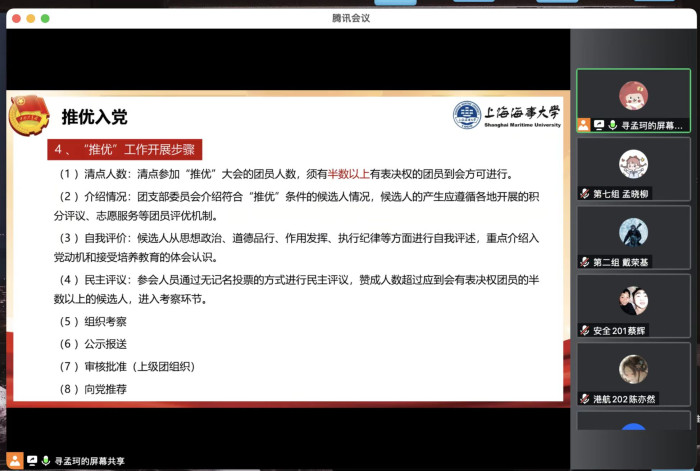
Task: Close the 腾讯会议 window with red button
Action: click(x=17, y=18)
